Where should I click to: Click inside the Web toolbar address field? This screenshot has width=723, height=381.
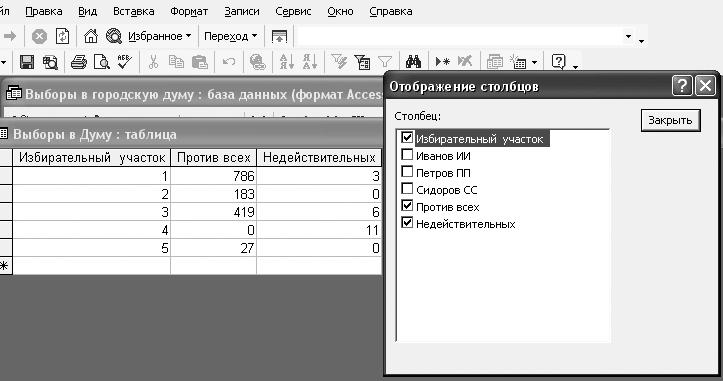(459, 36)
